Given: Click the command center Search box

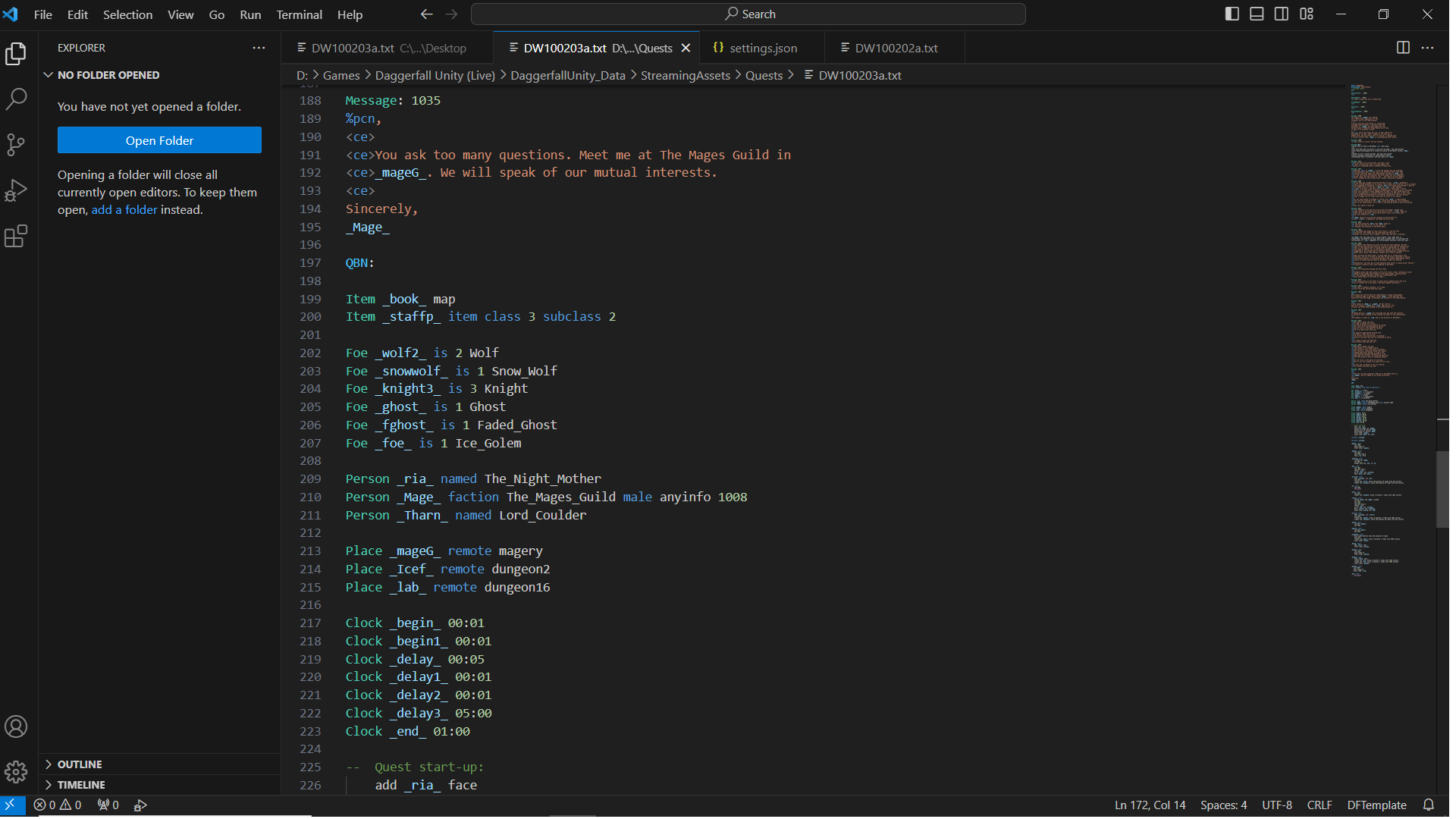Looking at the screenshot, I should click(748, 14).
